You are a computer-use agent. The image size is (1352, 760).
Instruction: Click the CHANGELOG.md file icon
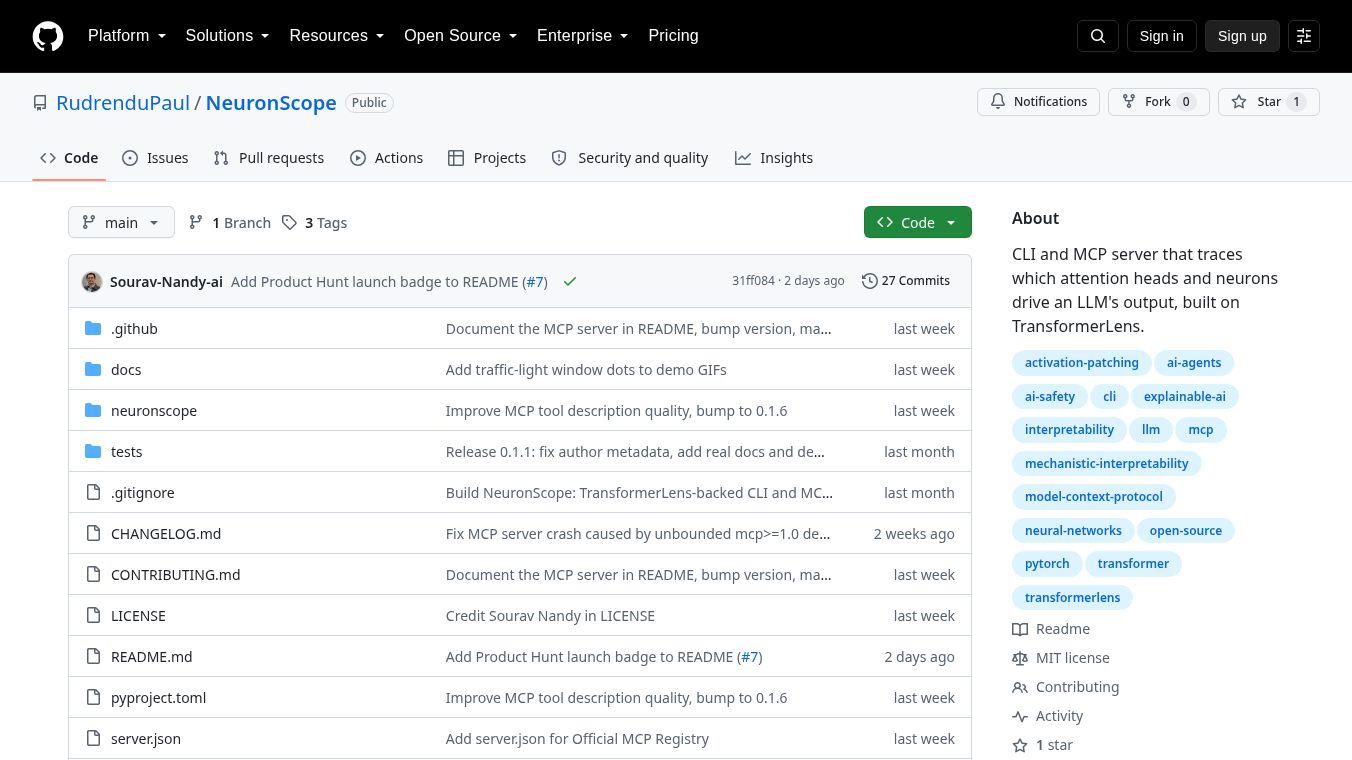tap(93, 533)
